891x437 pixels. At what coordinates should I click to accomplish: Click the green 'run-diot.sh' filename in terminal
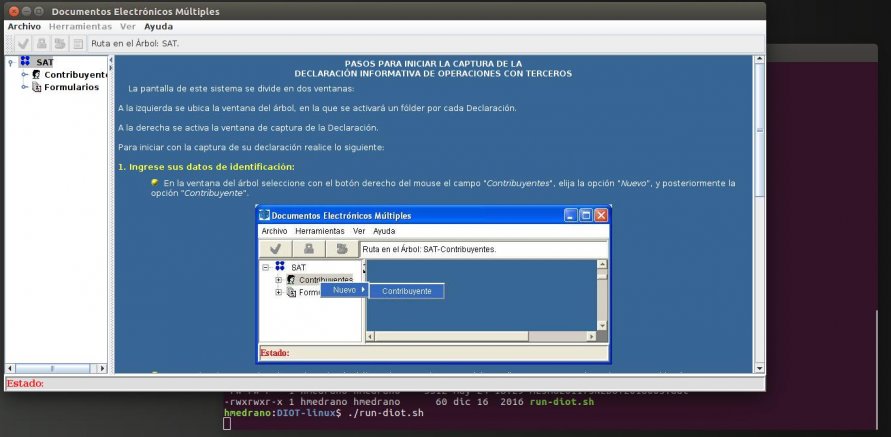[x=561, y=402]
